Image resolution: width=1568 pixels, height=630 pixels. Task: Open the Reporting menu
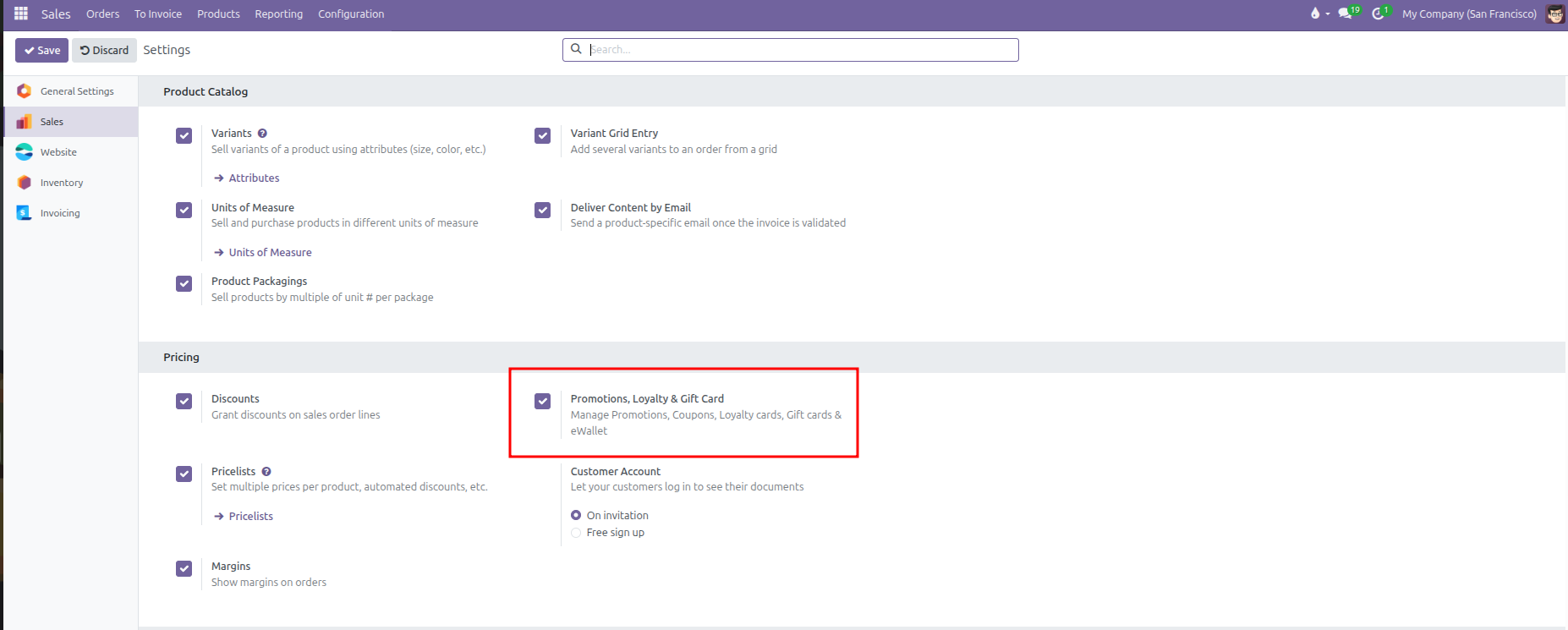pos(279,14)
